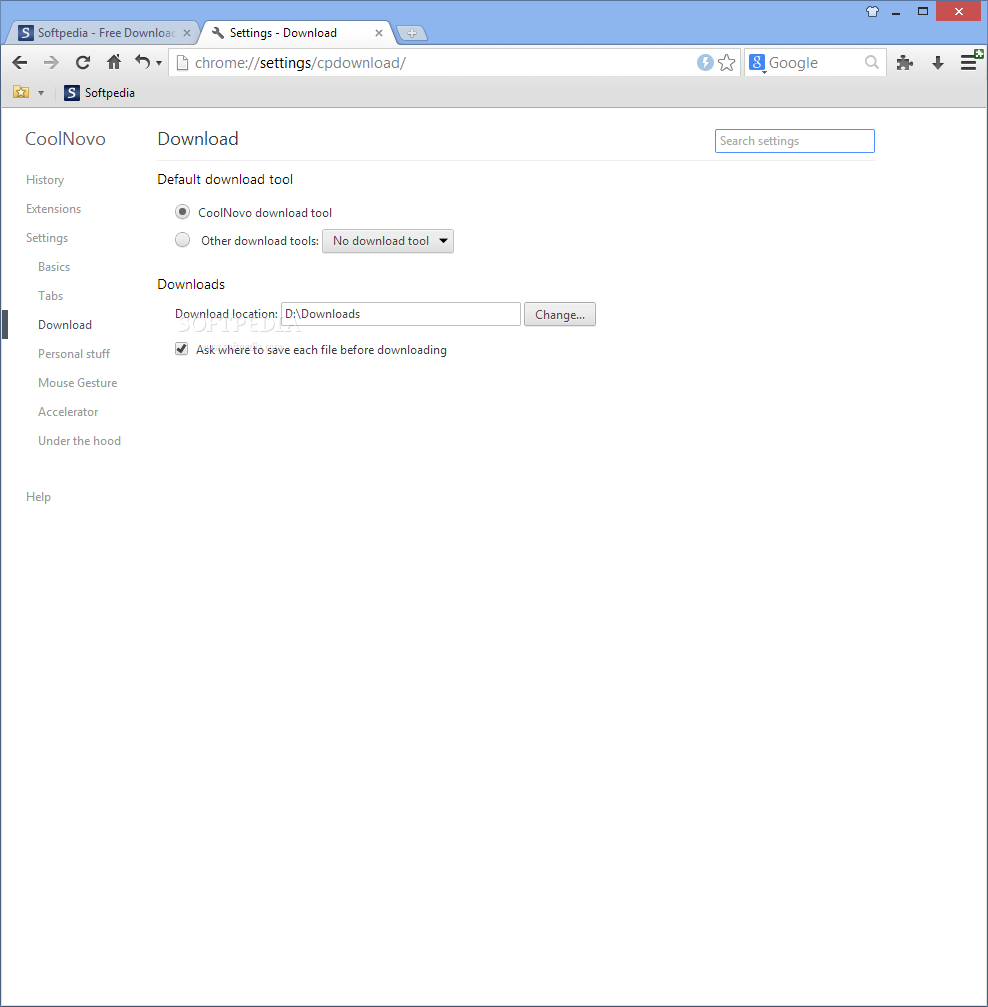Image resolution: width=988 pixels, height=1007 pixels.
Task: Click the page icon in the address bar
Action: pyautogui.click(x=182, y=62)
